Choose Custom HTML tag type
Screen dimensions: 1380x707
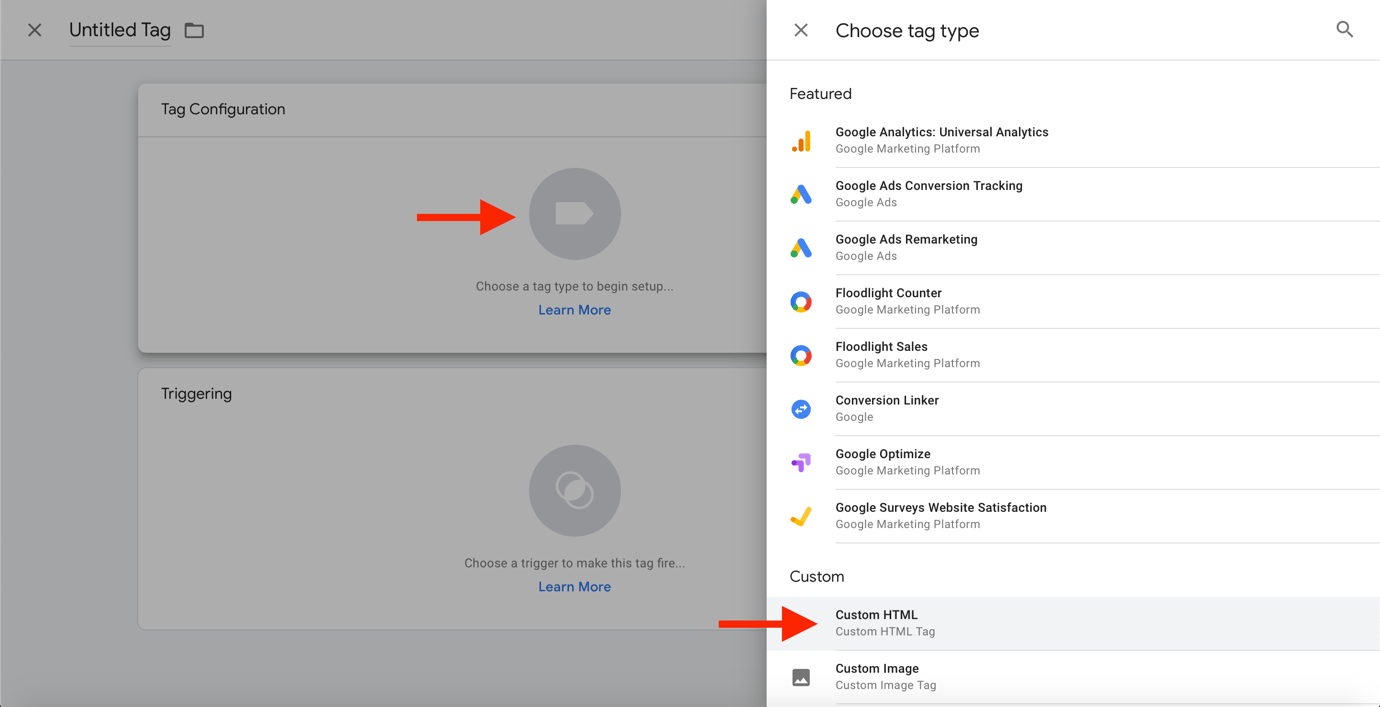pos(1073,624)
